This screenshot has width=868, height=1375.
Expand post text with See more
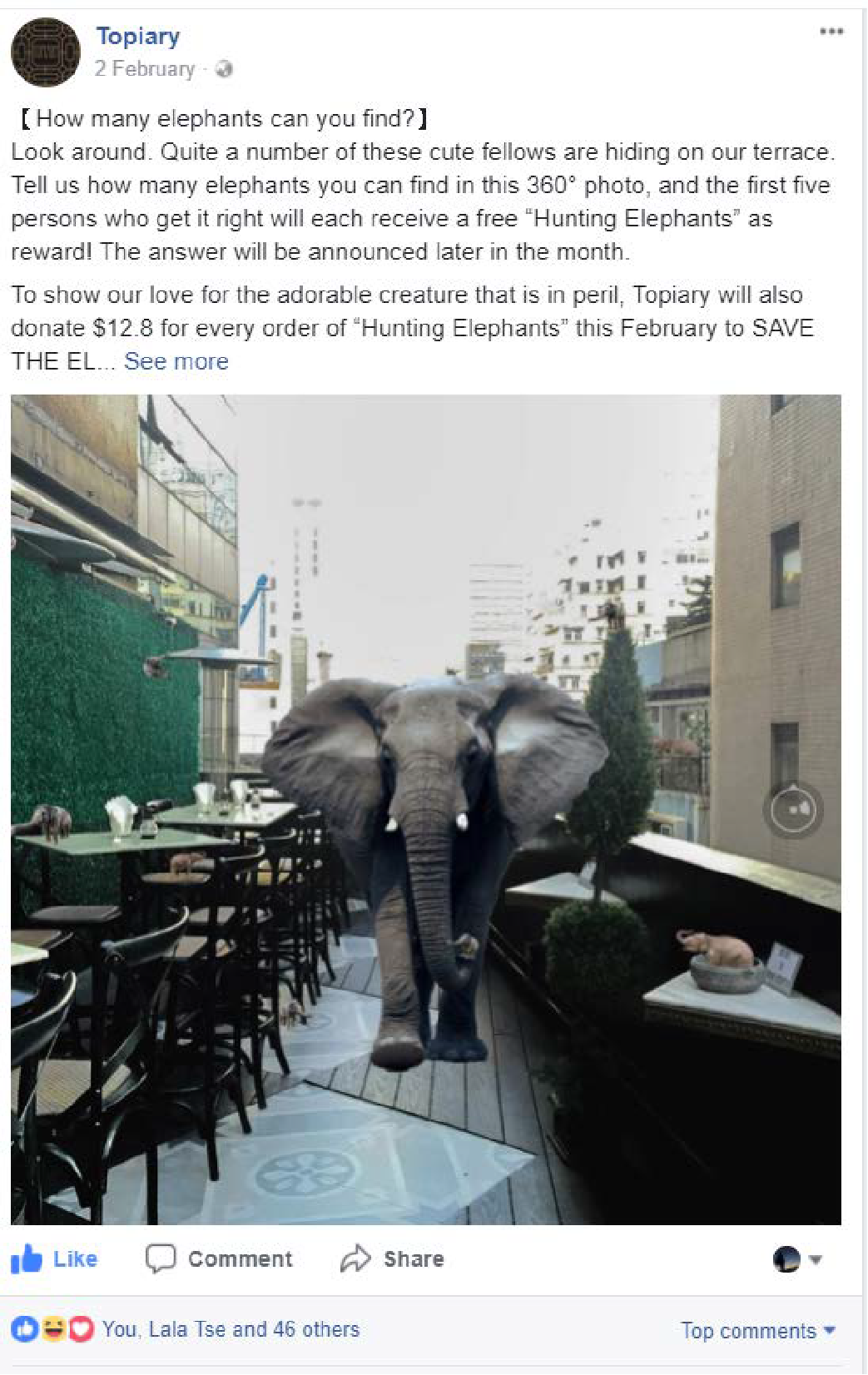click(x=176, y=361)
